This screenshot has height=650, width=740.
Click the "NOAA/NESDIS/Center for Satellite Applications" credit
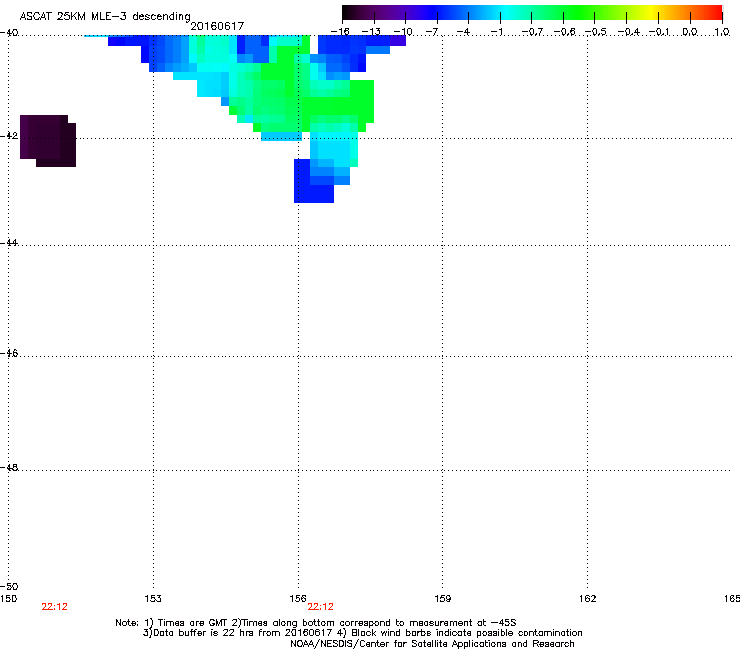pos(432,644)
